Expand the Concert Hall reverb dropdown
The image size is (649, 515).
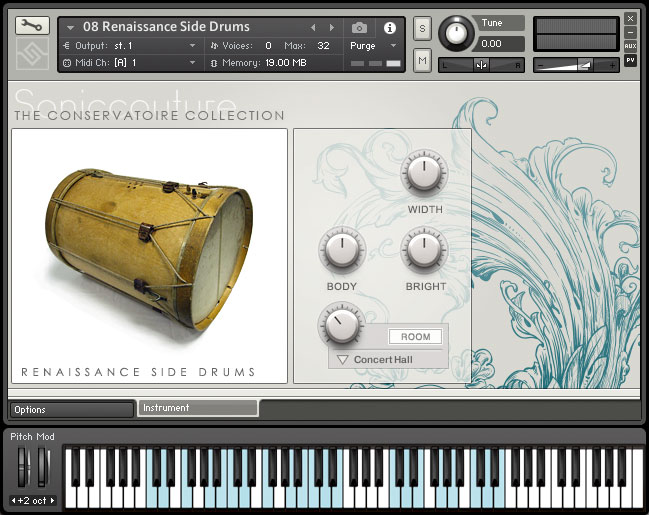click(388, 359)
